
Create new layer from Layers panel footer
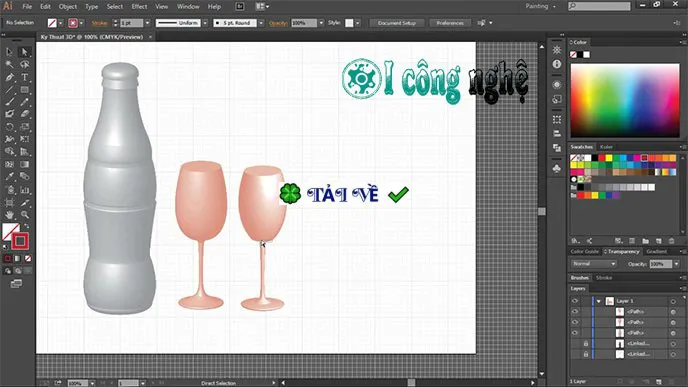(x=659, y=382)
